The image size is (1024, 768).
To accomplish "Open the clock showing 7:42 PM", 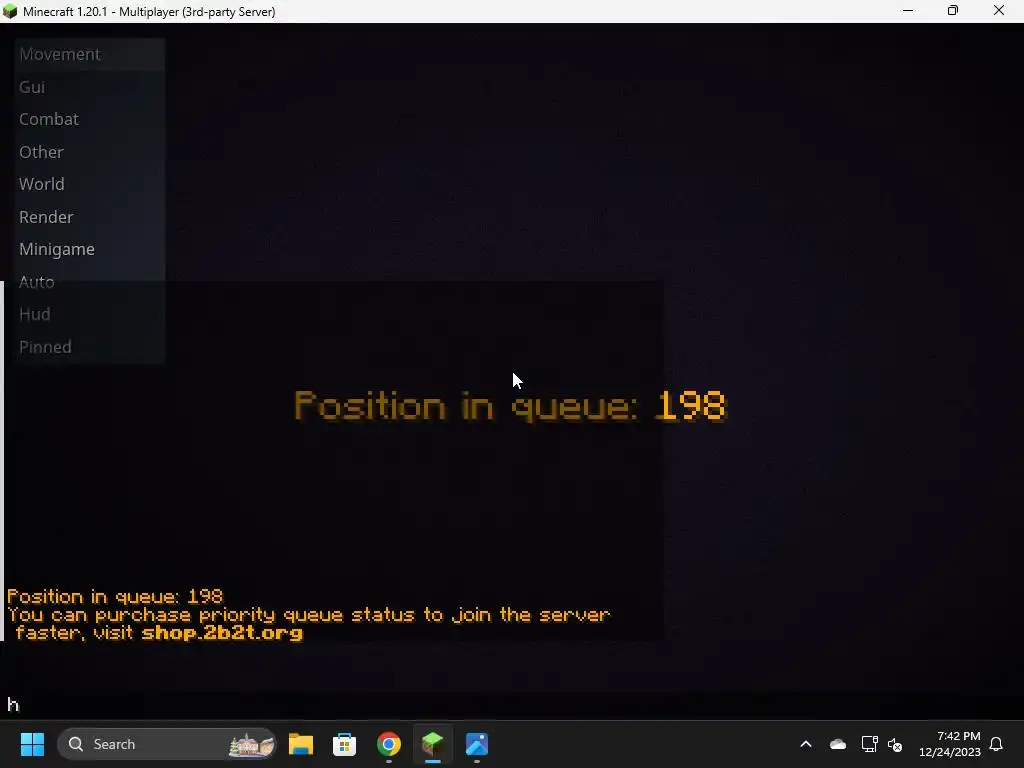I will pyautogui.click(x=950, y=744).
